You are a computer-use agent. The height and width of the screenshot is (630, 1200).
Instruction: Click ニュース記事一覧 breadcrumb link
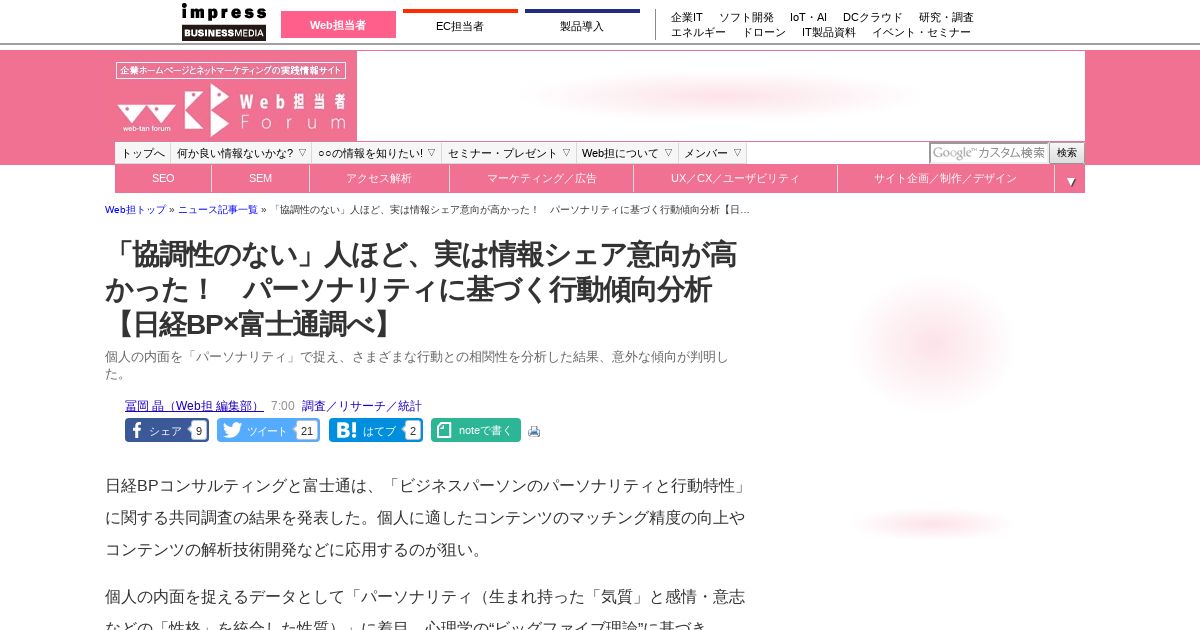[x=218, y=210]
